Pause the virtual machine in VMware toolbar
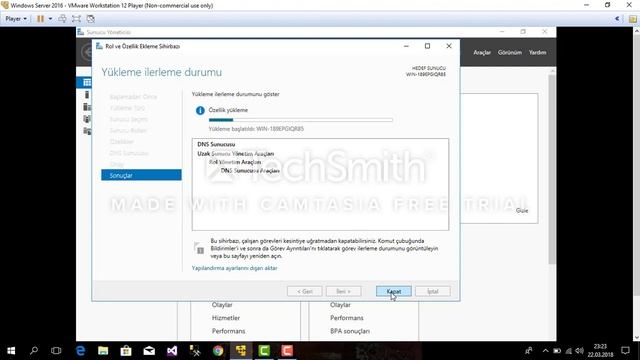This screenshot has height=360, width=640. tap(40, 19)
